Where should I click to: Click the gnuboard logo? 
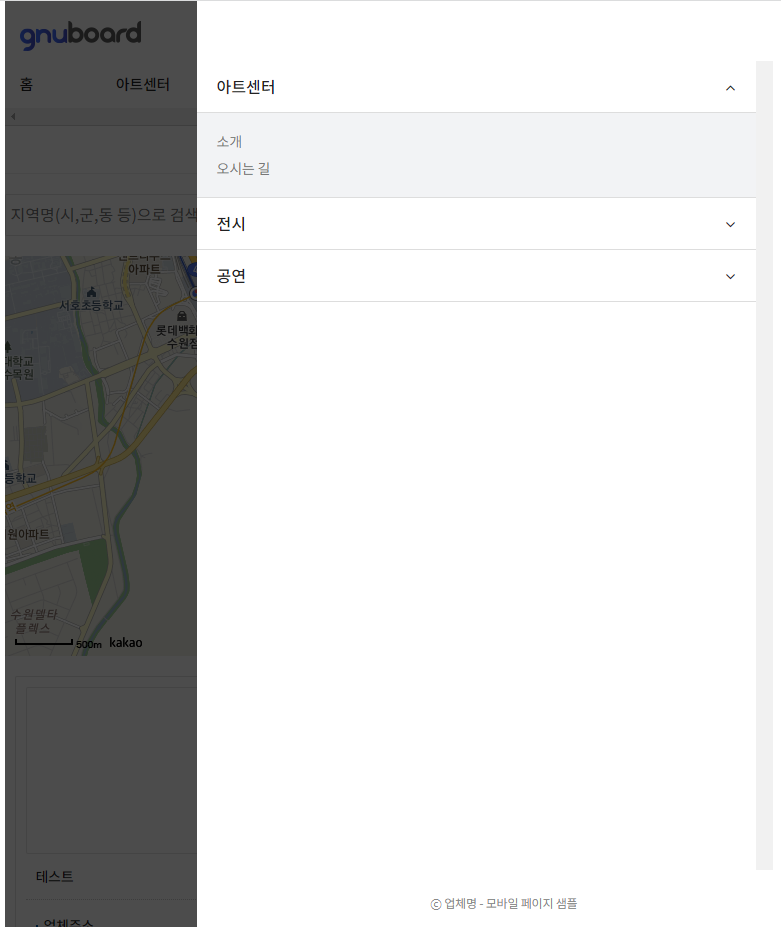click(80, 35)
